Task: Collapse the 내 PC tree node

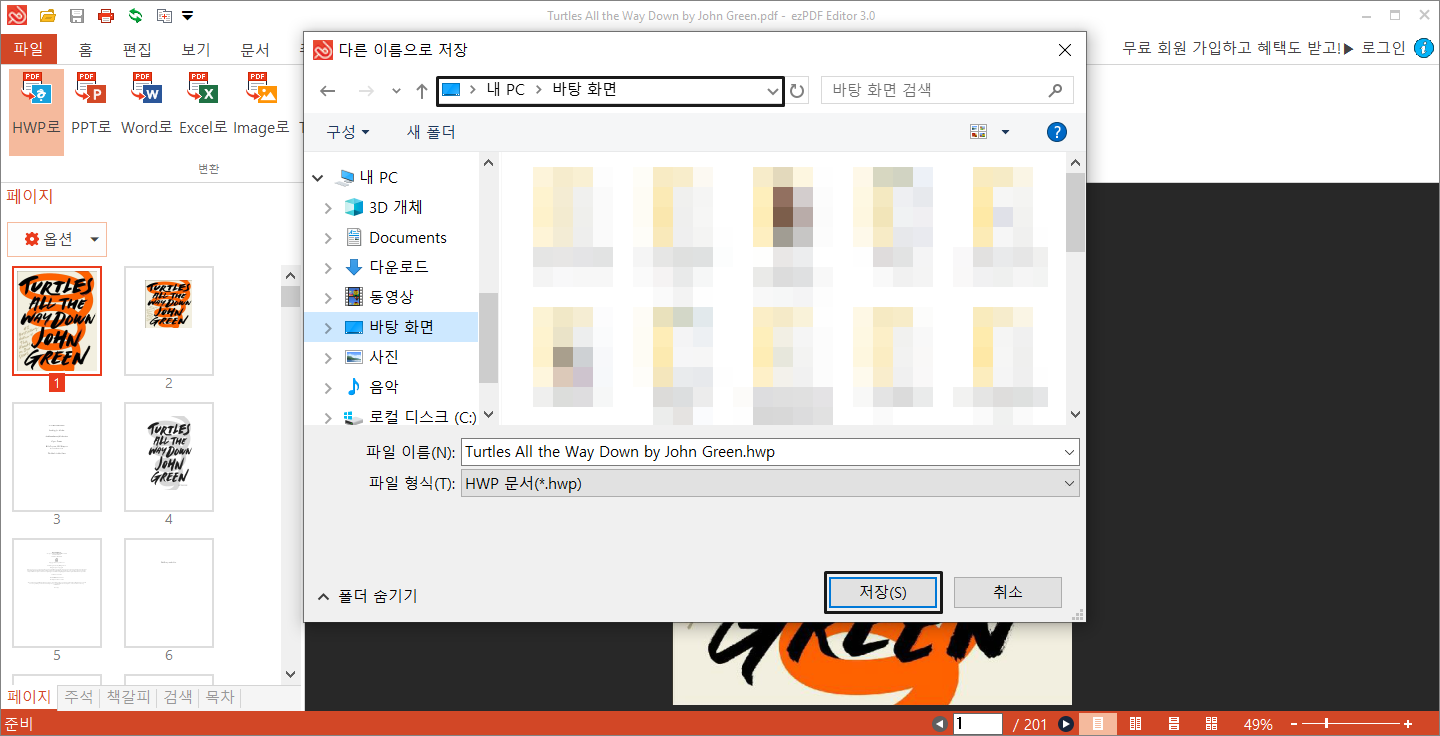Action: click(318, 178)
